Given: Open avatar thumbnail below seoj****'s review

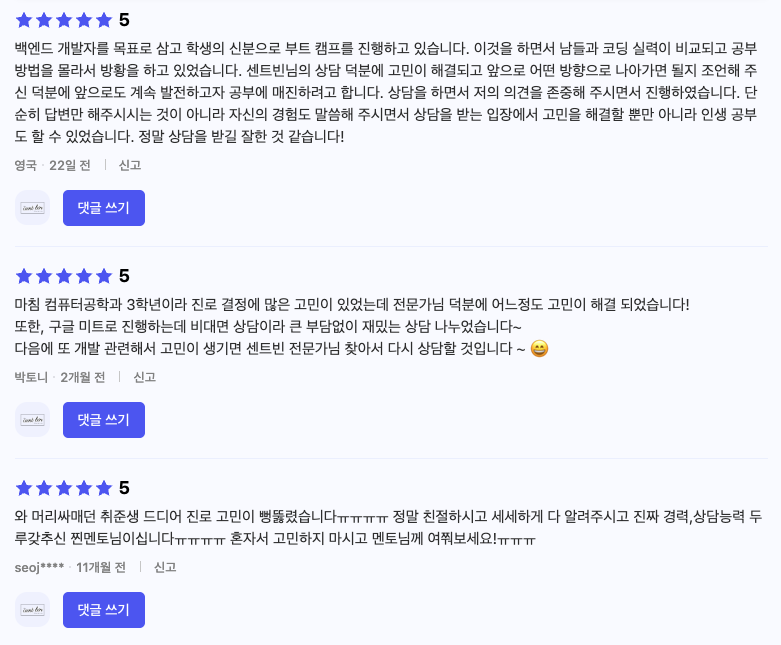Looking at the screenshot, I should 32,610.
